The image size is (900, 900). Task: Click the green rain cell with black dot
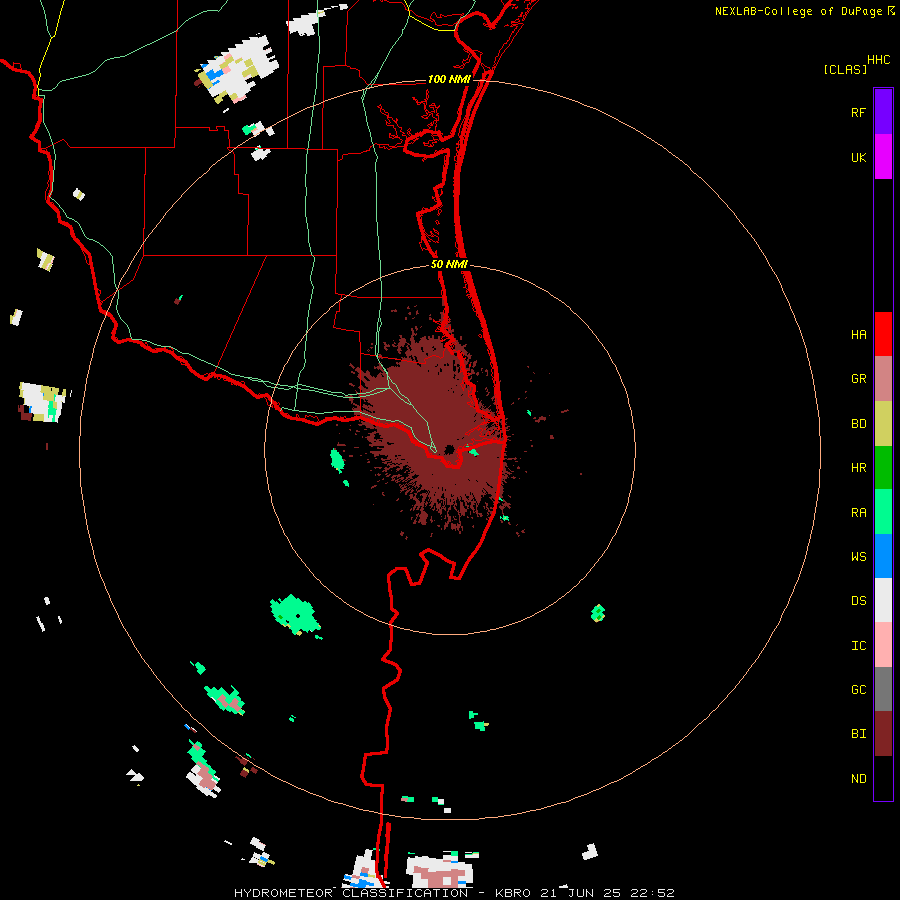tap(294, 614)
